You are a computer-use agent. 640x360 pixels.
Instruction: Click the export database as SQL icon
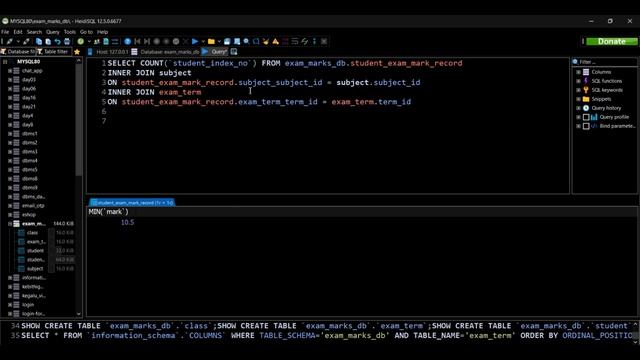pos(106,42)
